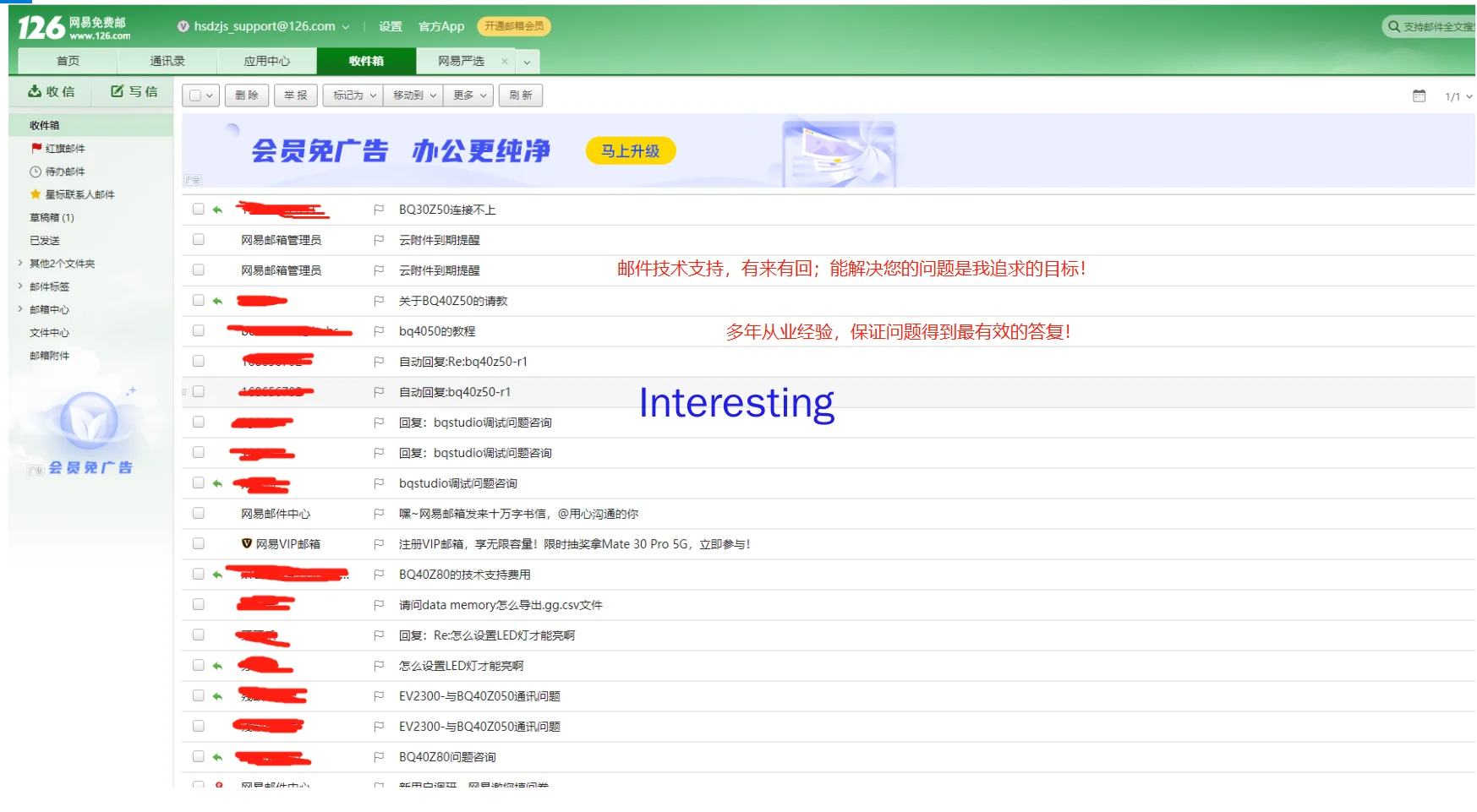
Task: Tick the select-all checkbox in toolbar
Action: pyautogui.click(x=195, y=95)
